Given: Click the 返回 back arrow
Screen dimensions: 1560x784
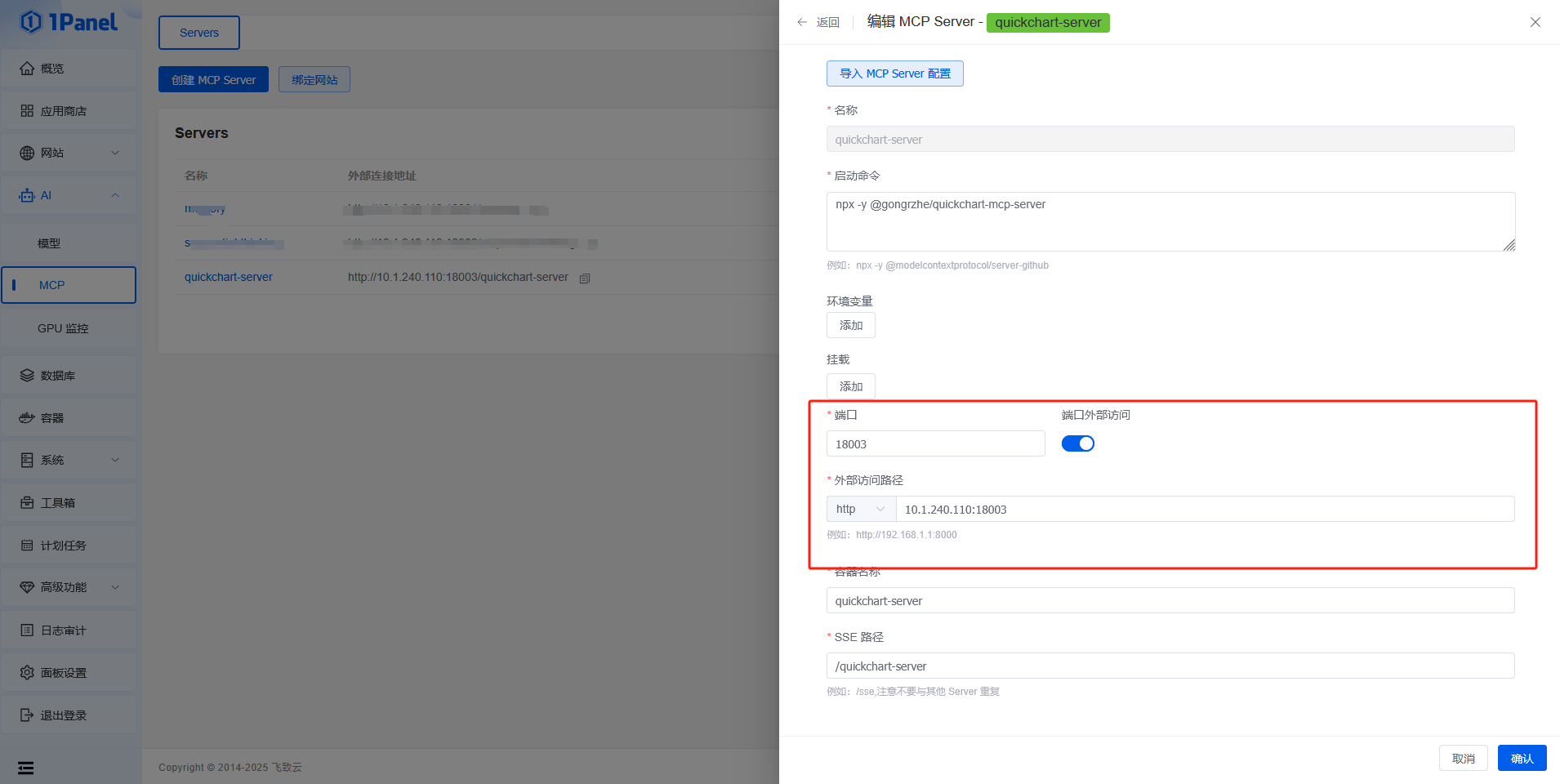Looking at the screenshot, I should pyautogui.click(x=802, y=22).
